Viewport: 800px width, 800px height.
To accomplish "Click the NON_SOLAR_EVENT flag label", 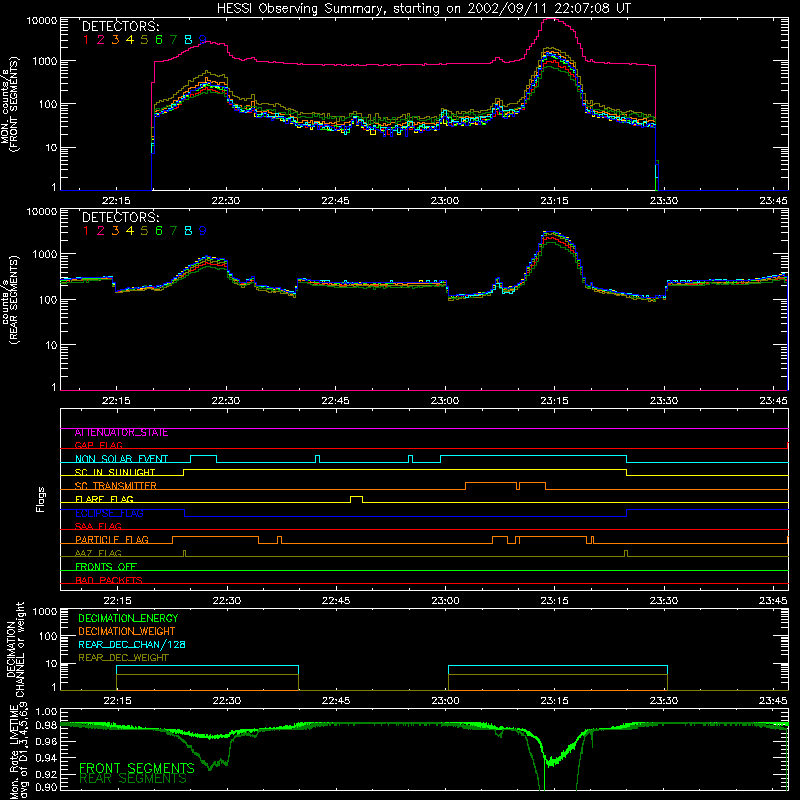I will (121, 459).
